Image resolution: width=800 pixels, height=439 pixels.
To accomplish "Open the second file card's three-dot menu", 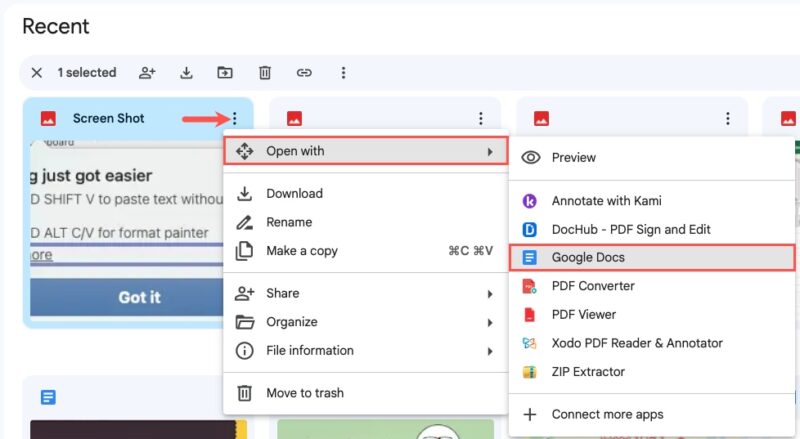I will [x=481, y=118].
